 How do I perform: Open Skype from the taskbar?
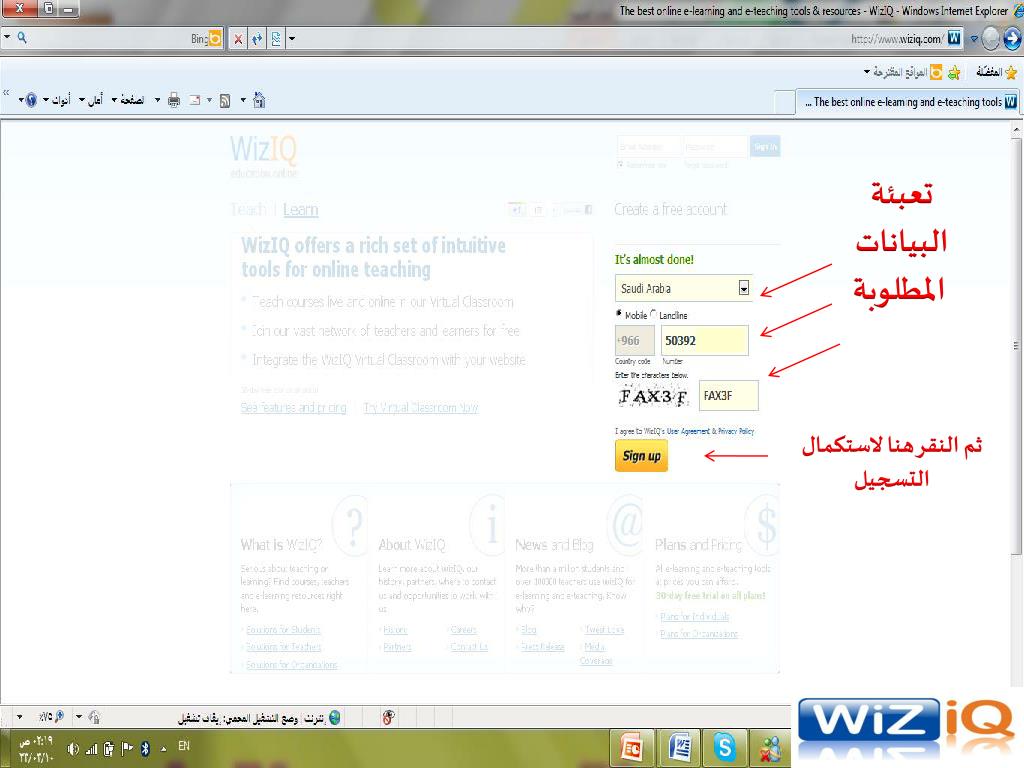724,748
